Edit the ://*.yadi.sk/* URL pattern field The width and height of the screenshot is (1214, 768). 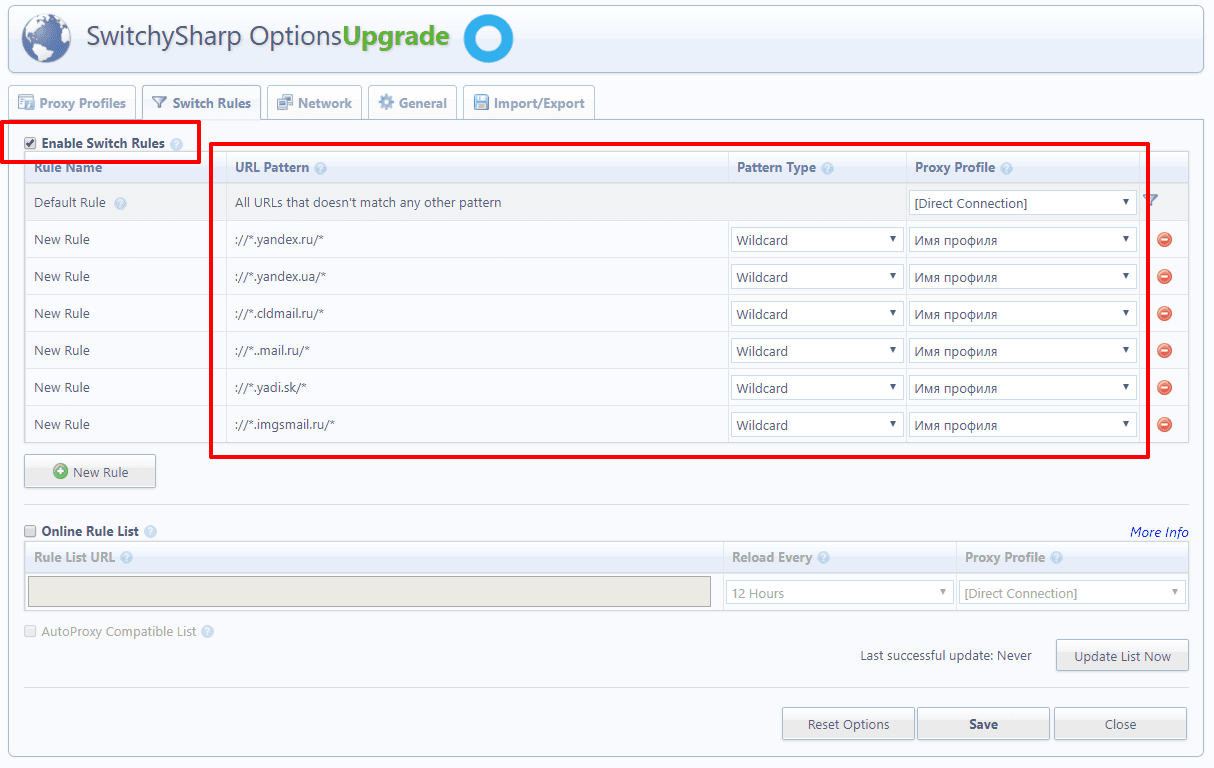click(x=477, y=388)
